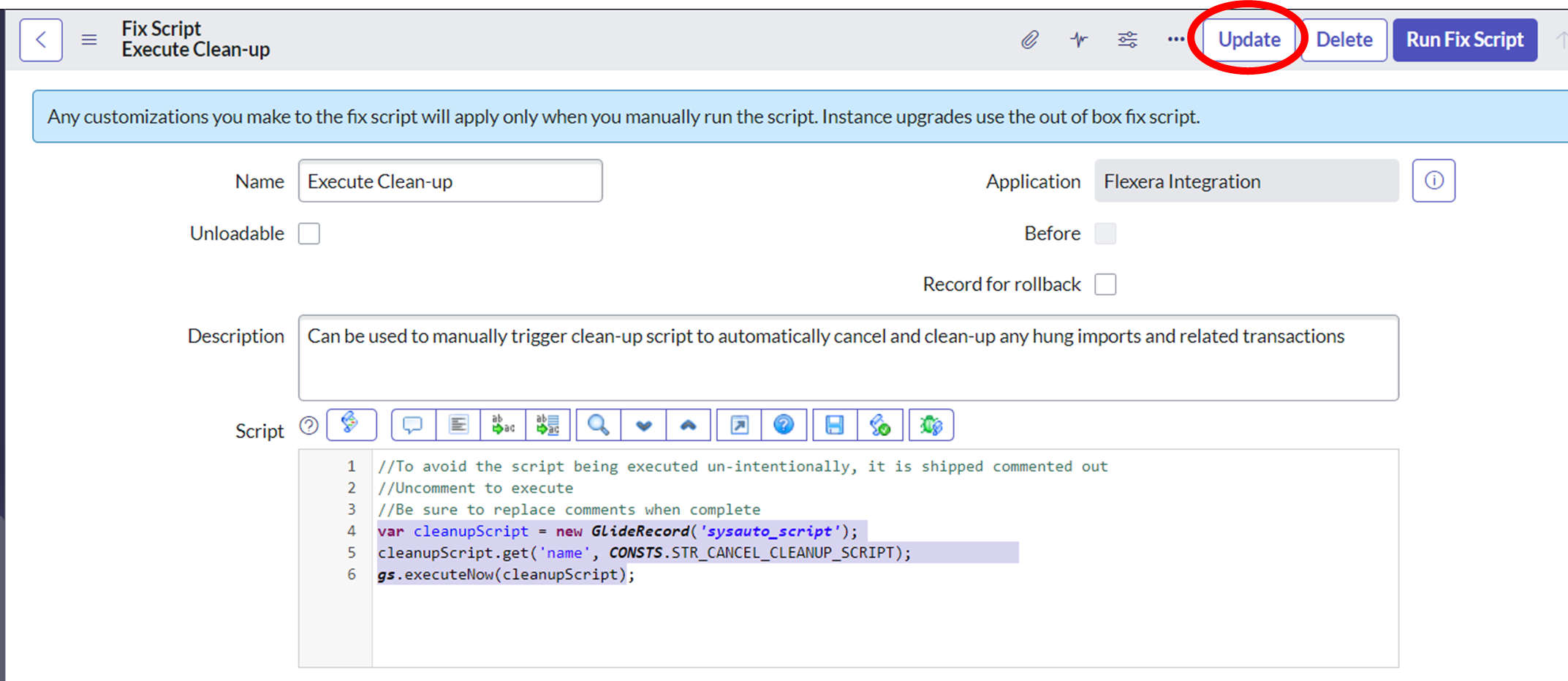This screenshot has height=681, width=1568.
Task: Click script line 5 cleanupScript.get call
Action: (x=645, y=553)
